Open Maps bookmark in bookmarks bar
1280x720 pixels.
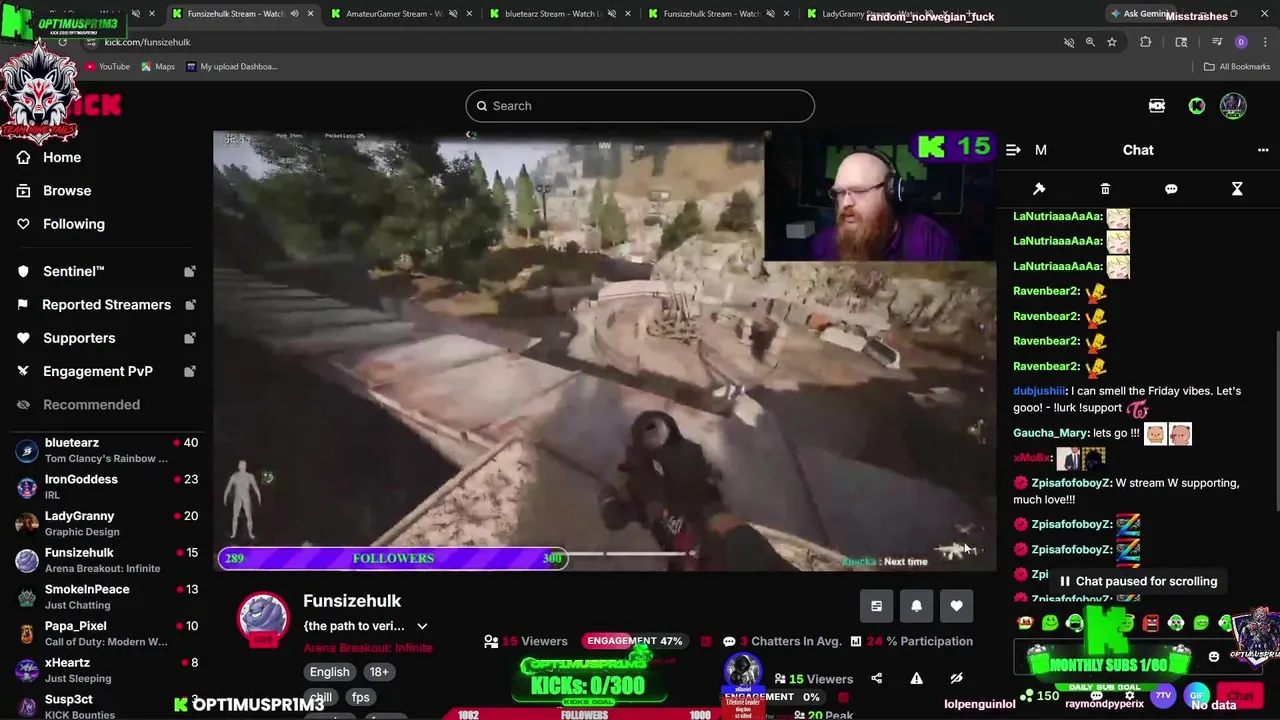tap(158, 66)
